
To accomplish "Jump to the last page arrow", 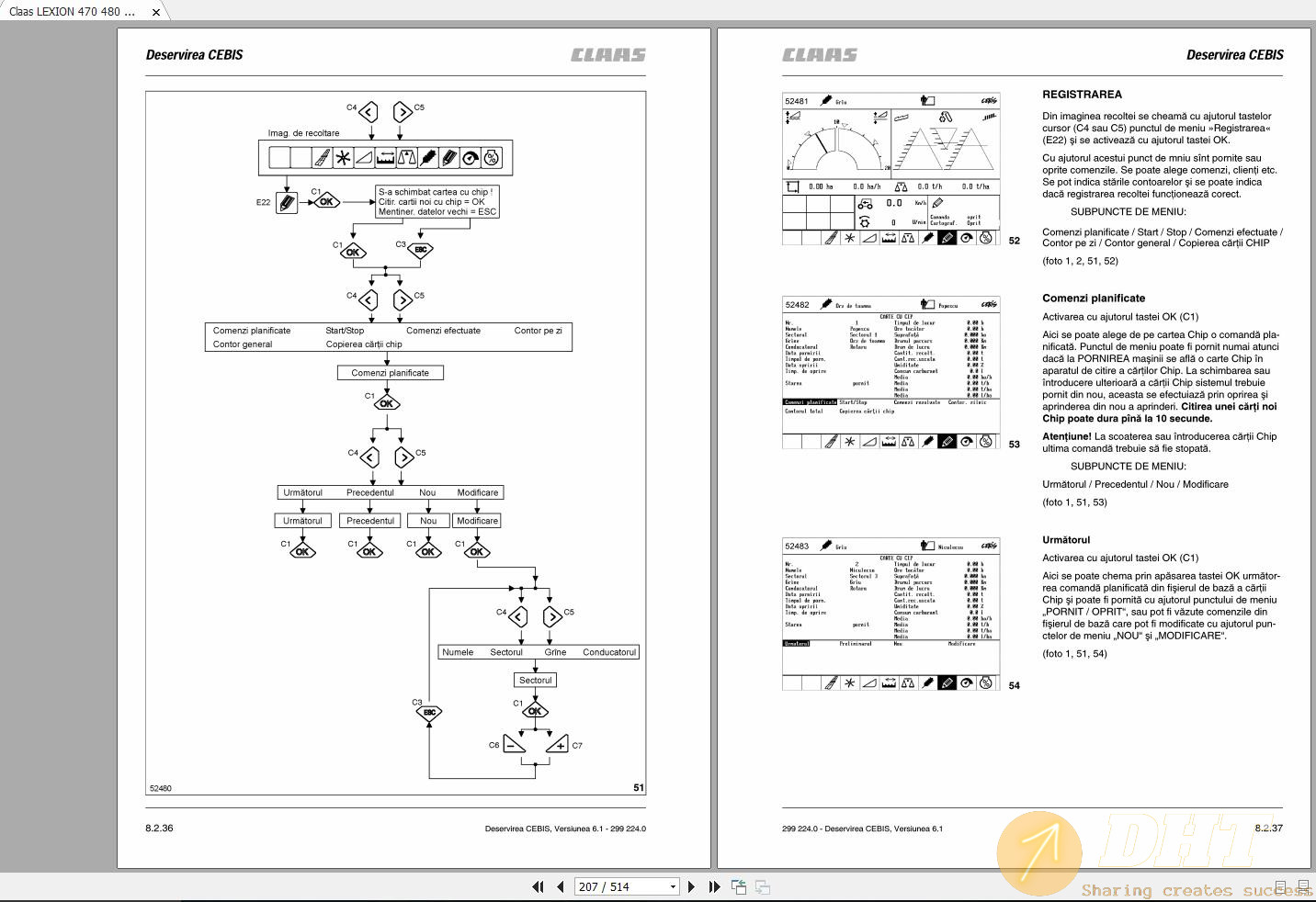I will pos(714,886).
